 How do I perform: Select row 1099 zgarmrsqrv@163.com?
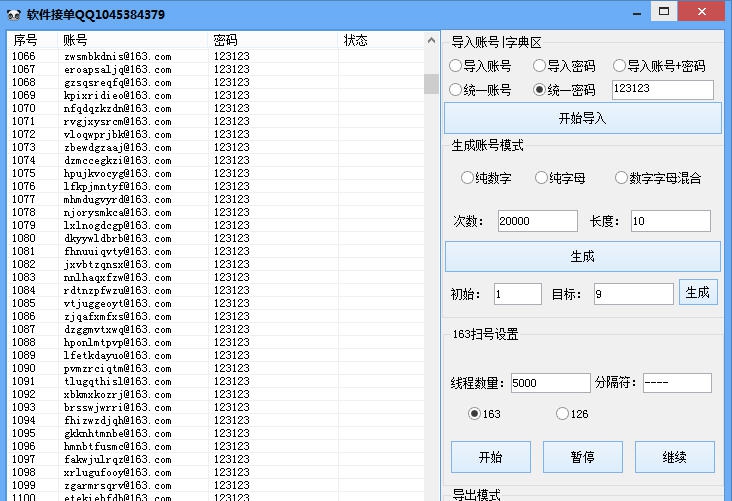click(x=216, y=486)
